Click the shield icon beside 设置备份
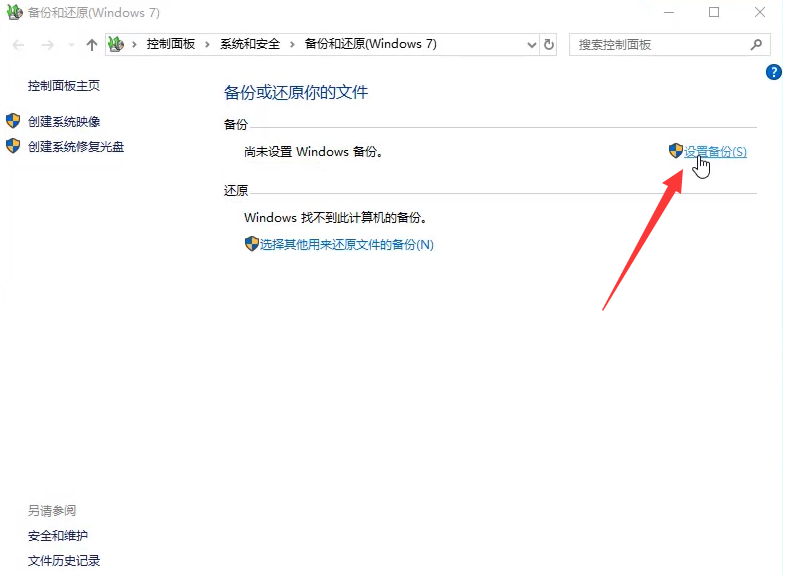791x575 pixels. pos(675,151)
